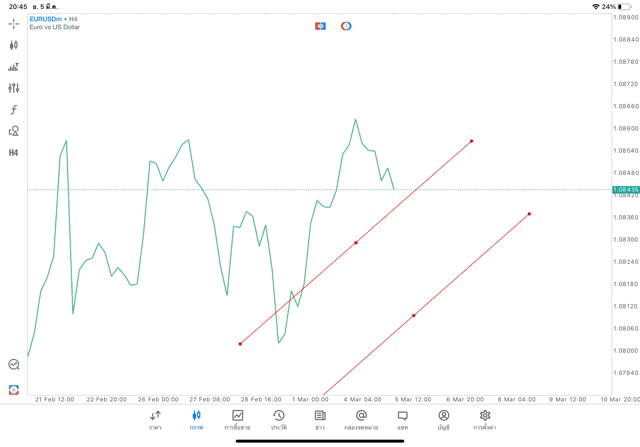640x447 pixels.
Task: Open the กล่องจดหมาย mailbox tab
Action: click(361, 420)
